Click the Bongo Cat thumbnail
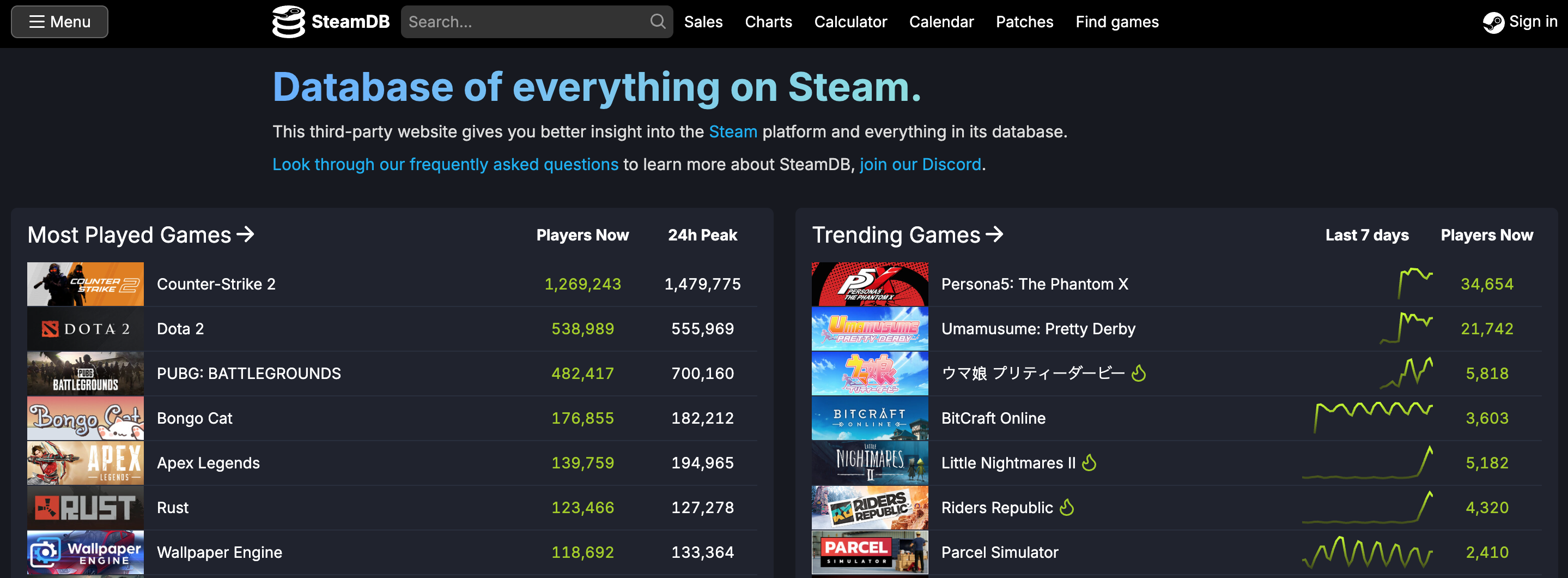The width and height of the screenshot is (1568, 578). pos(85,418)
